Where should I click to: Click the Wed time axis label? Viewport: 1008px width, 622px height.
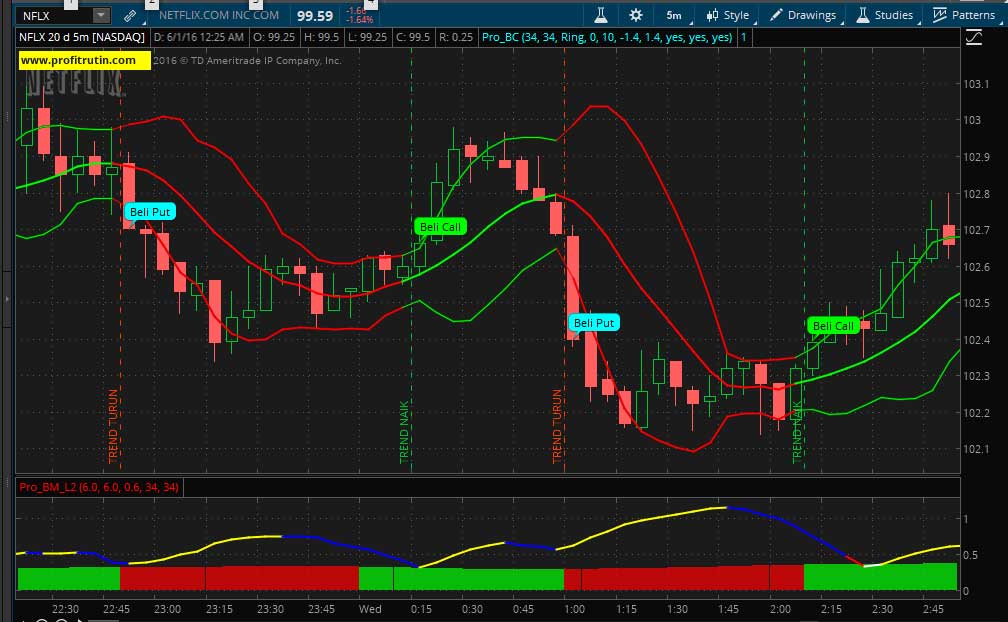click(370, 609)
